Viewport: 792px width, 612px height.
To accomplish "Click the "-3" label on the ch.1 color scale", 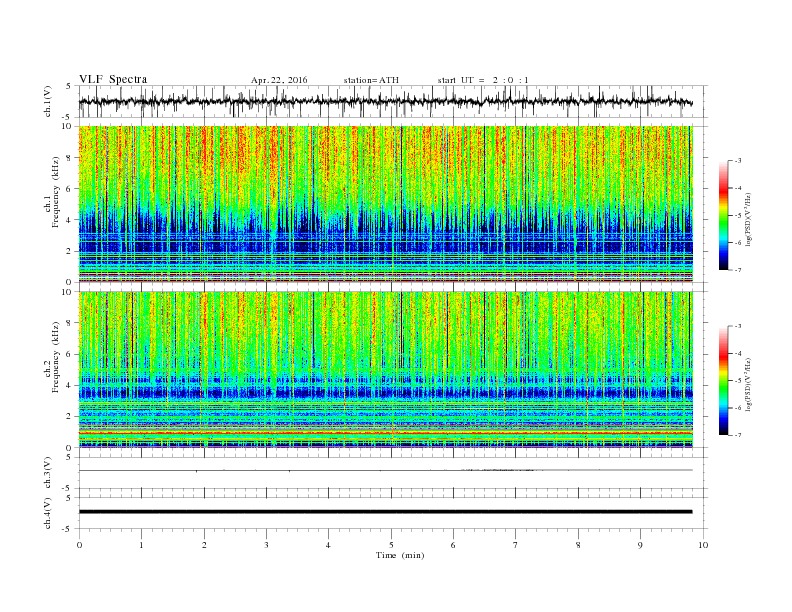I will pyautogui.click(x=738, y=161).
